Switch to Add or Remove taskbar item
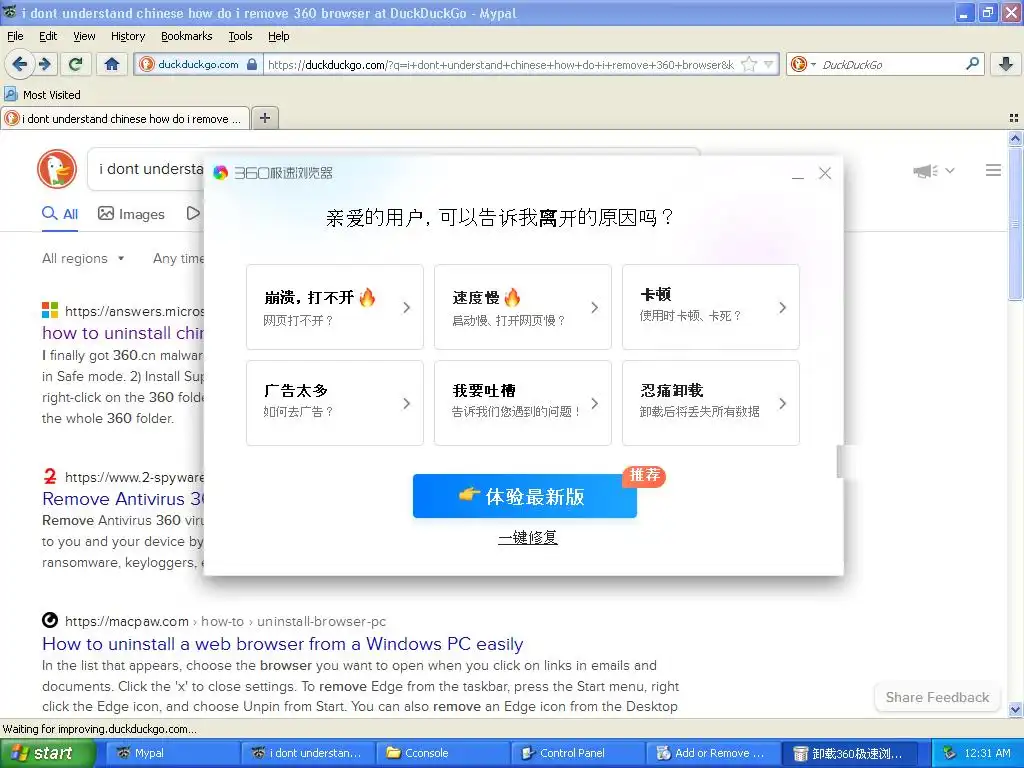Image resolution: width=1024 pixels, height=768 pixels. (712, 753)
